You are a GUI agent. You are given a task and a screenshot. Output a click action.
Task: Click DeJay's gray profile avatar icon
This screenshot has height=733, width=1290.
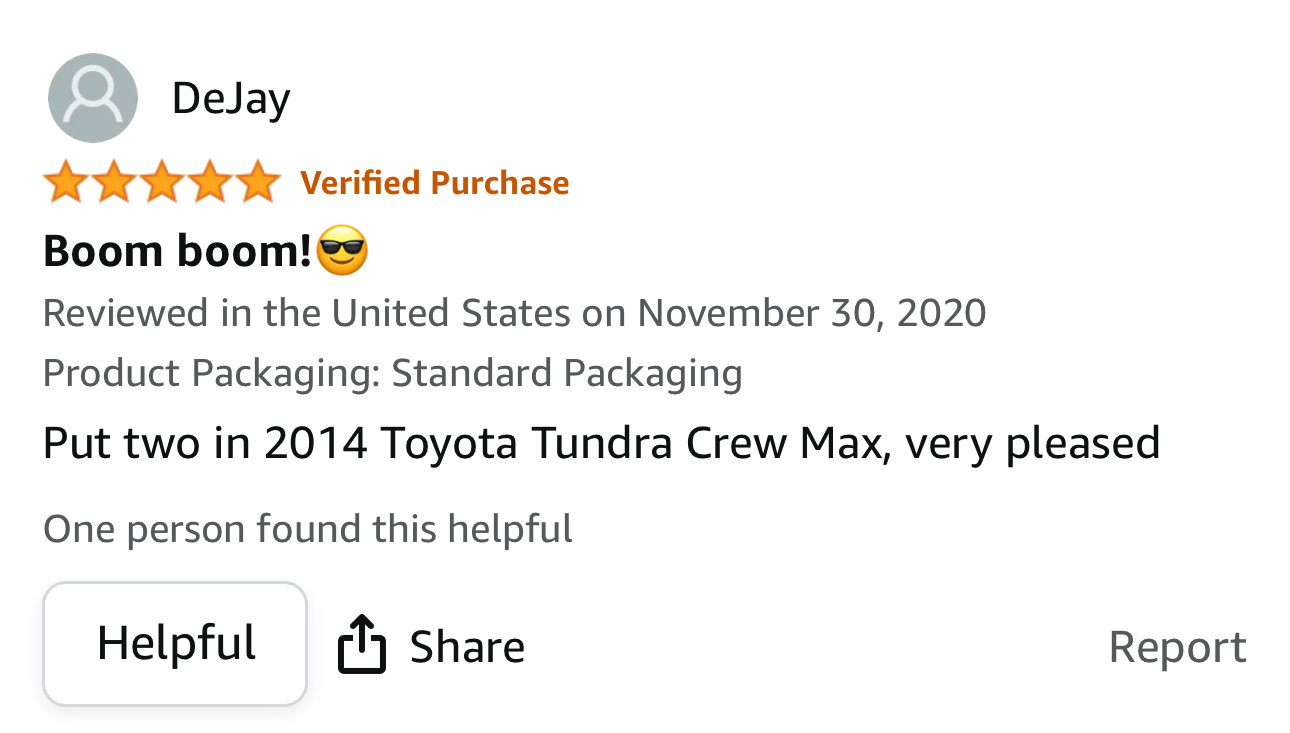point(93,98)
